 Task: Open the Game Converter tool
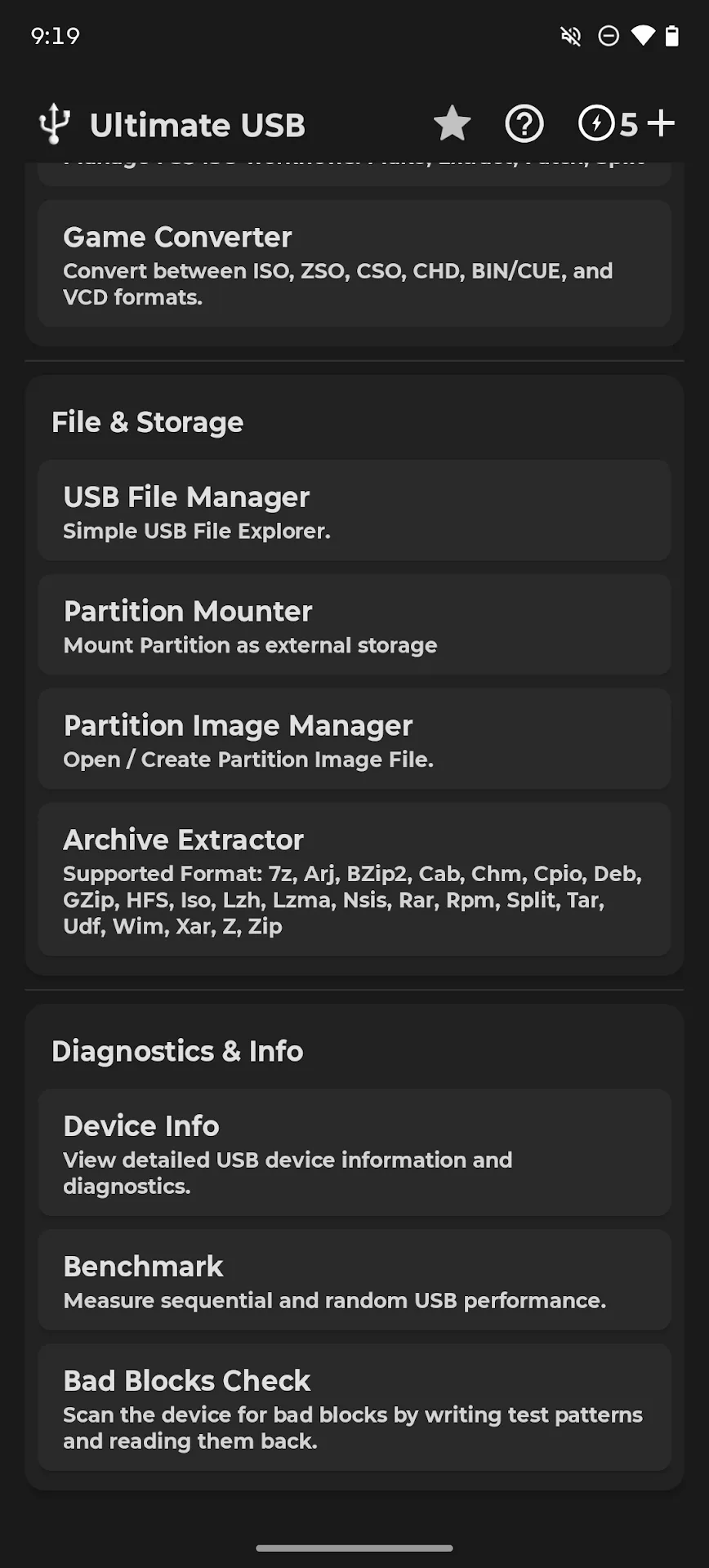coord(354,264)
